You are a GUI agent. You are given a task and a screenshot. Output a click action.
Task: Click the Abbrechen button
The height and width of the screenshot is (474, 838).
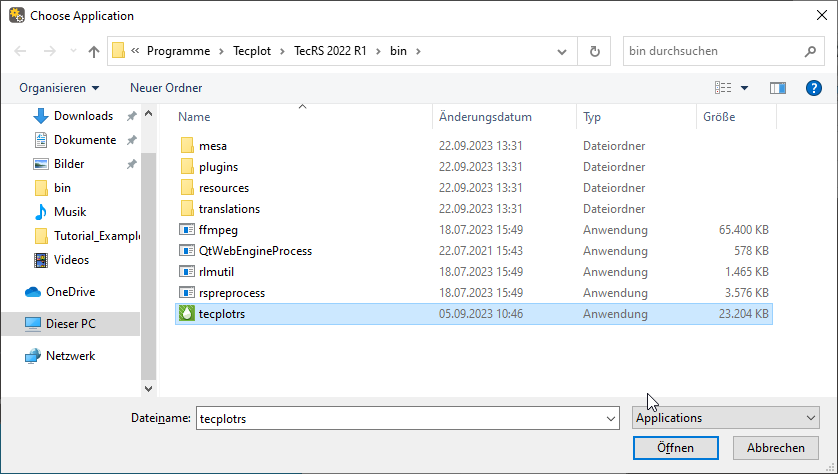[x=775, y=448]
